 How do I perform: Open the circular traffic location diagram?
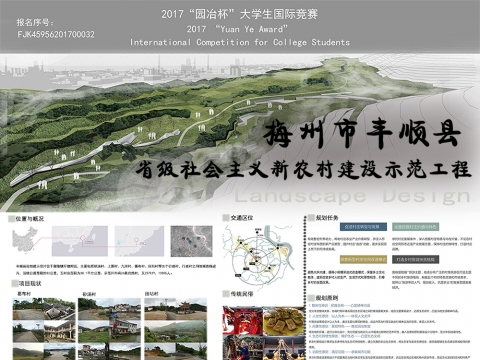259,255
